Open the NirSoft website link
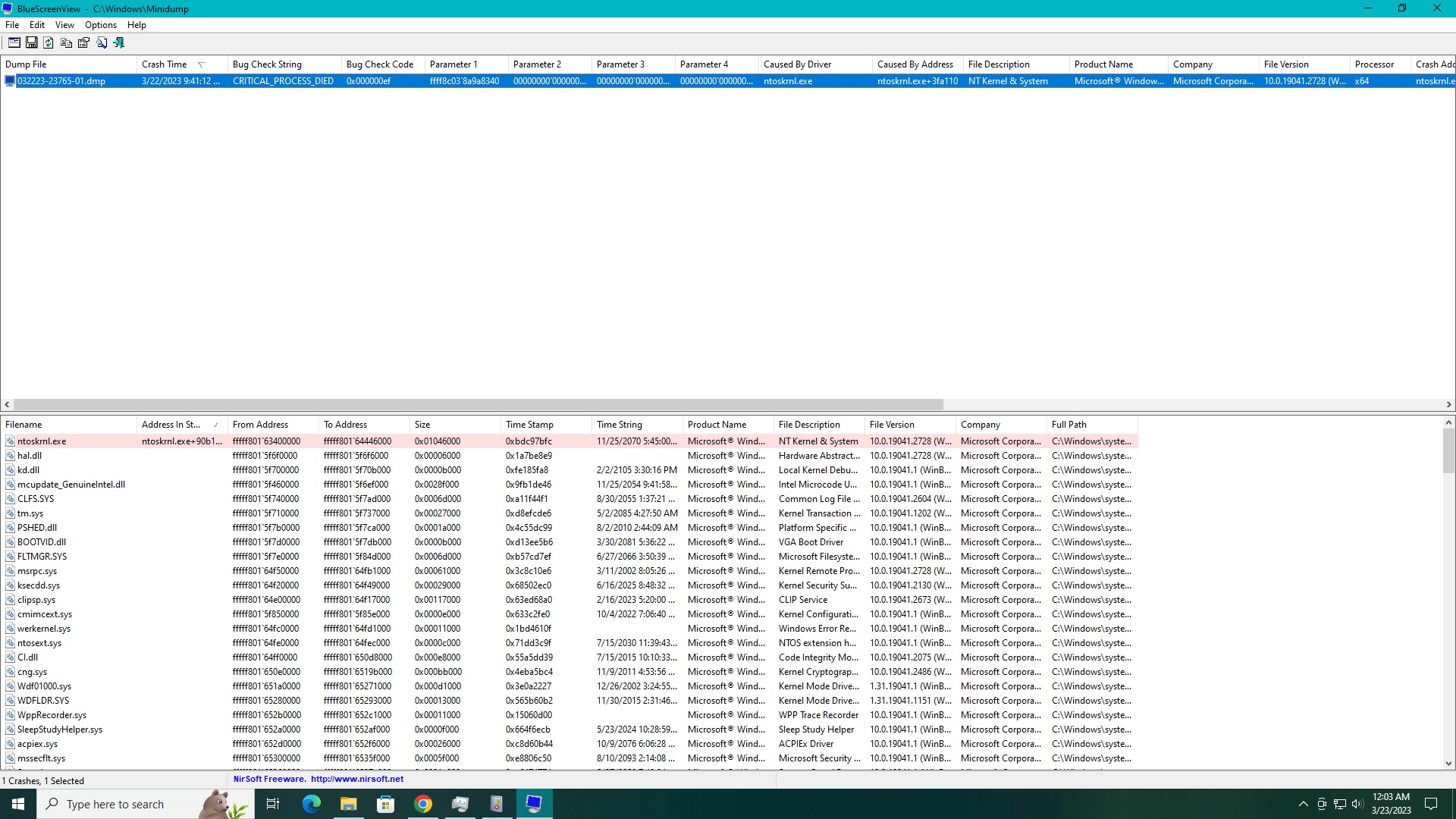This screenshot has width=1456, height=819. point(356,779)
